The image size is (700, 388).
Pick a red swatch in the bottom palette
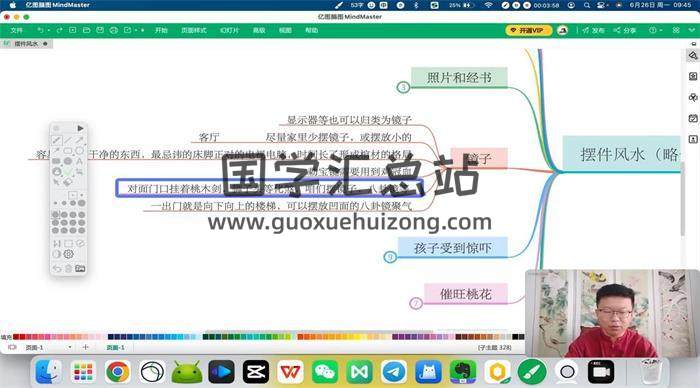[x=17, y=337]
